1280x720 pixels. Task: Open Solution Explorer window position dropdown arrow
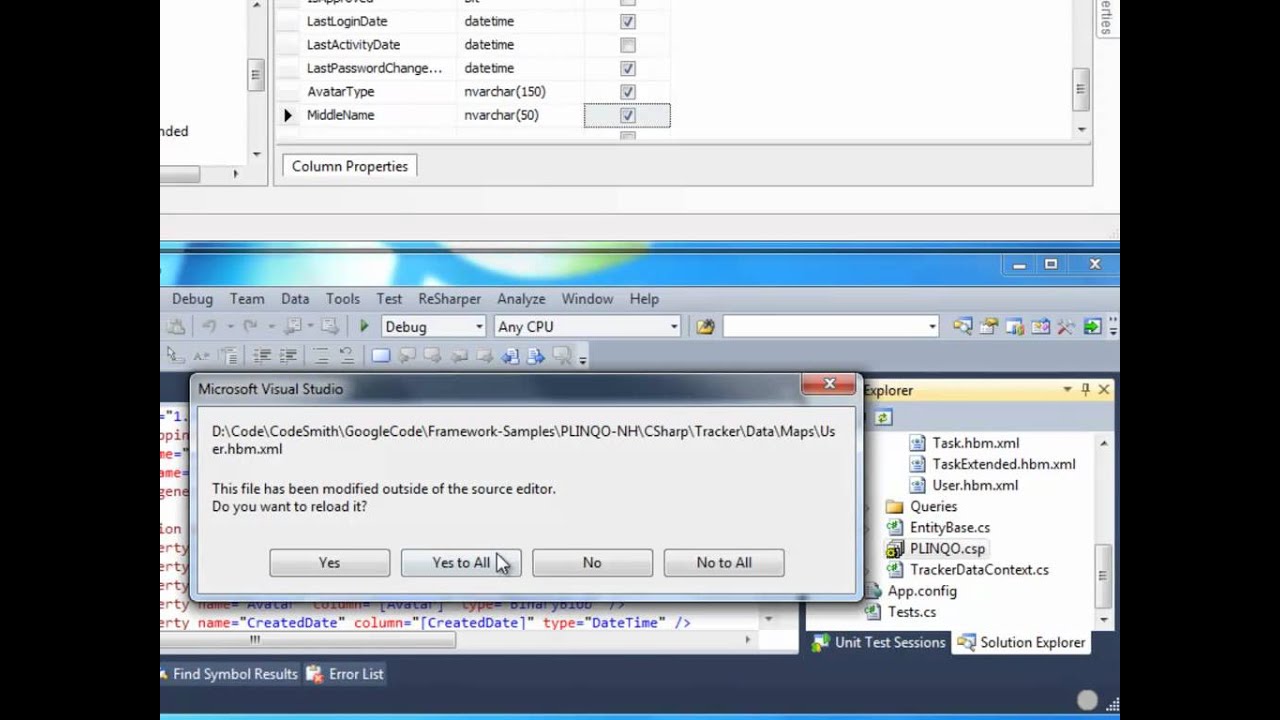tap(1067, 389)
